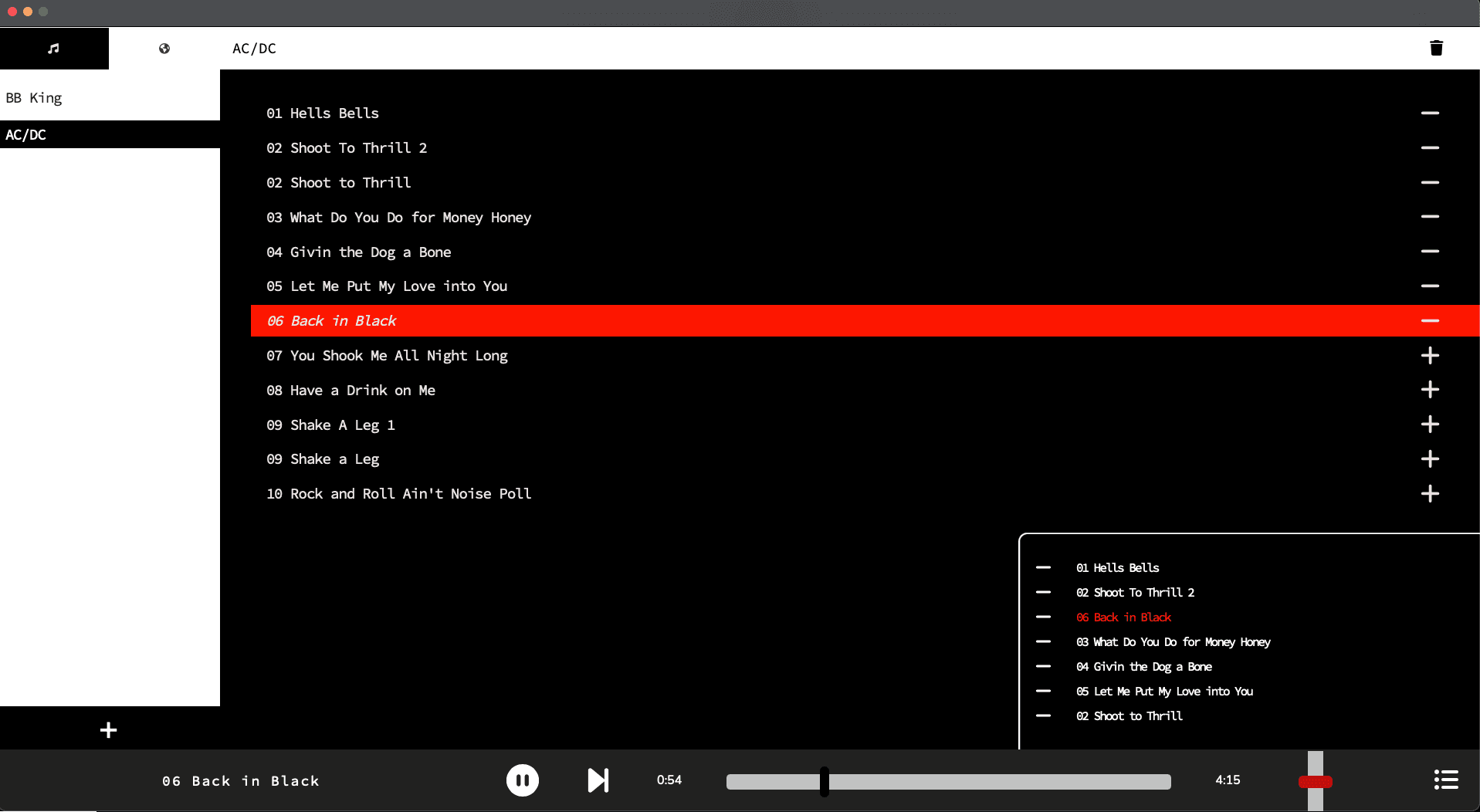Click highlighted 06 Back in Black track

[331, 321]
